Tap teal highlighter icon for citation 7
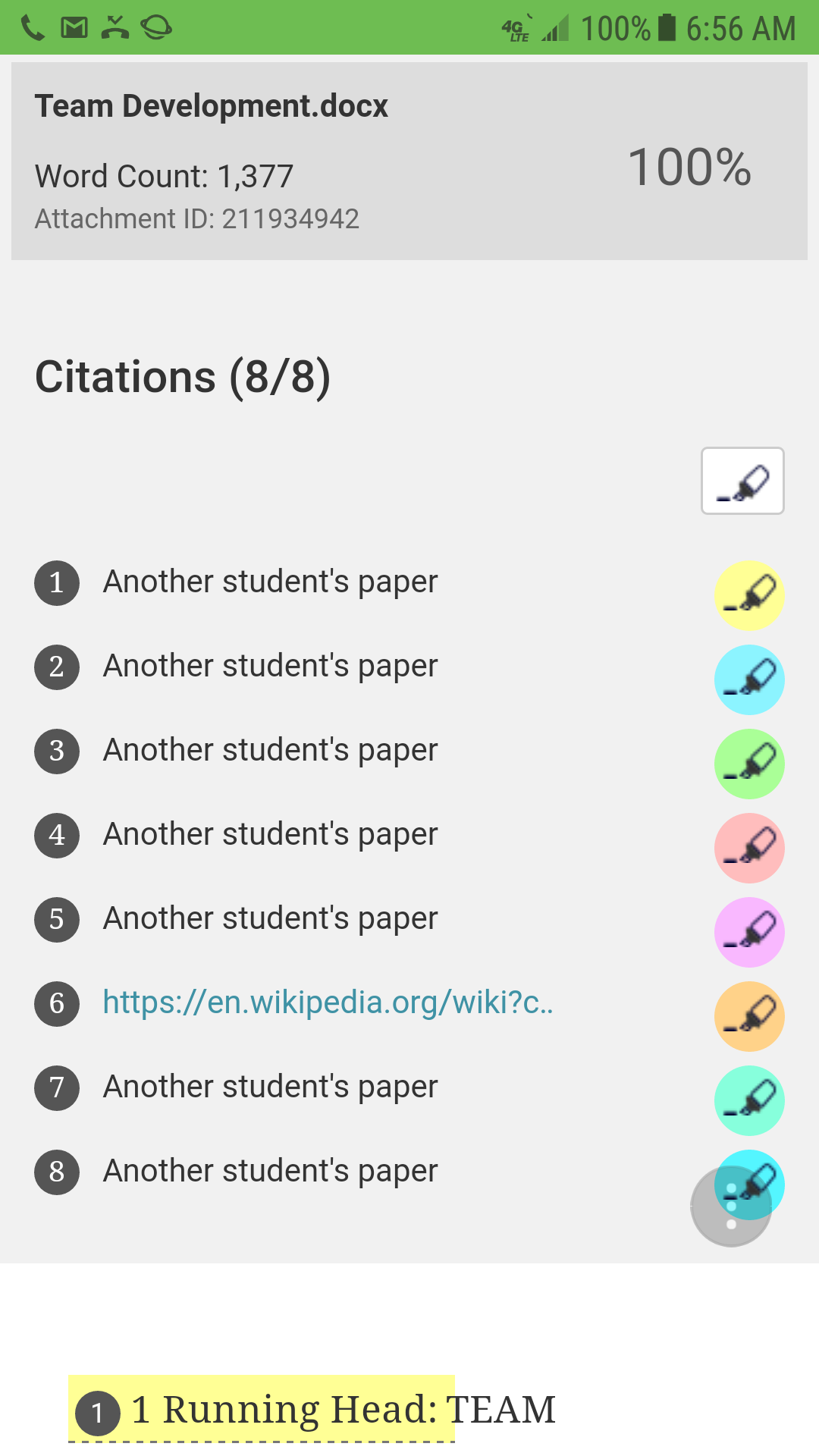 pos(749,1100)
